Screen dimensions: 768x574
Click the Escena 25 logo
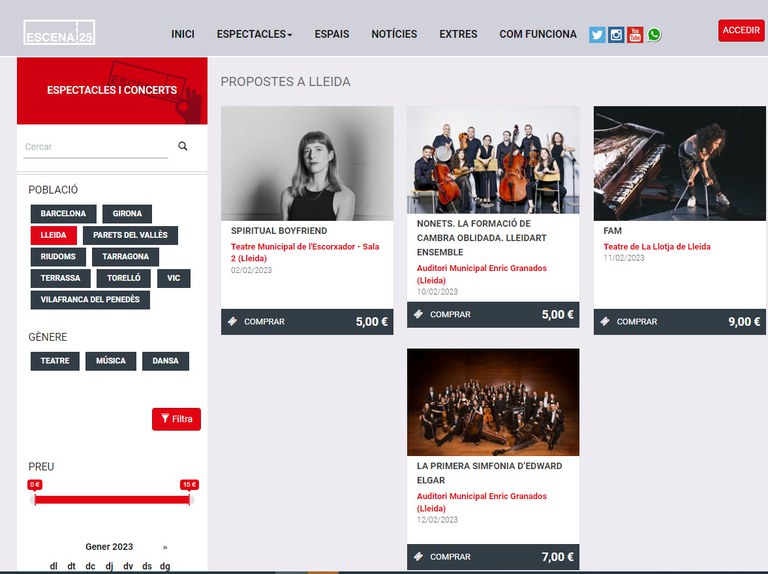pos(59,32)
